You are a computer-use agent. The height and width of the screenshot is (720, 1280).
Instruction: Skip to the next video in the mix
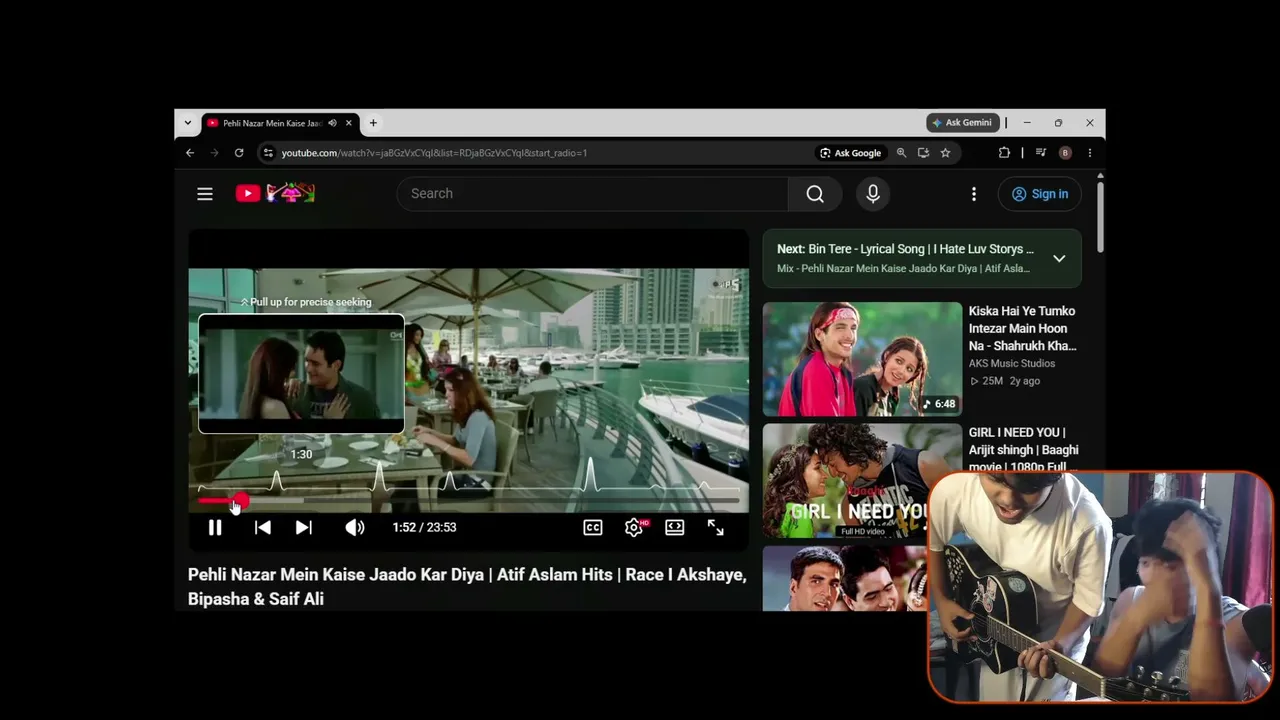click(x=304, y=527)
